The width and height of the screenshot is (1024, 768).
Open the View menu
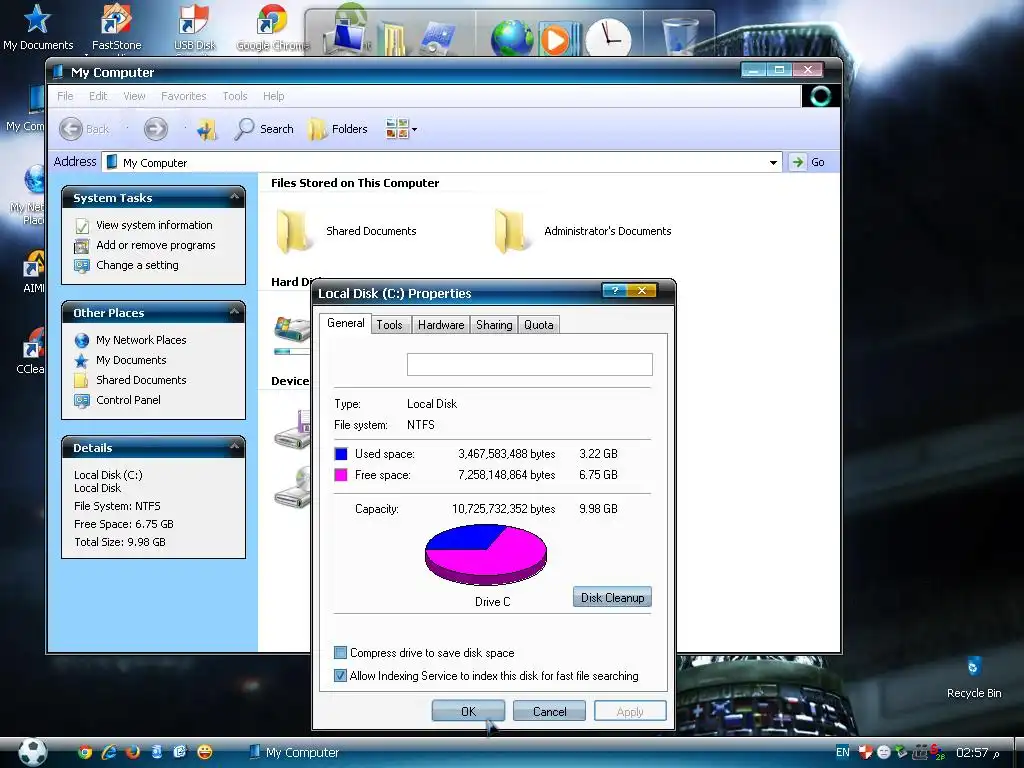[135, 96]
